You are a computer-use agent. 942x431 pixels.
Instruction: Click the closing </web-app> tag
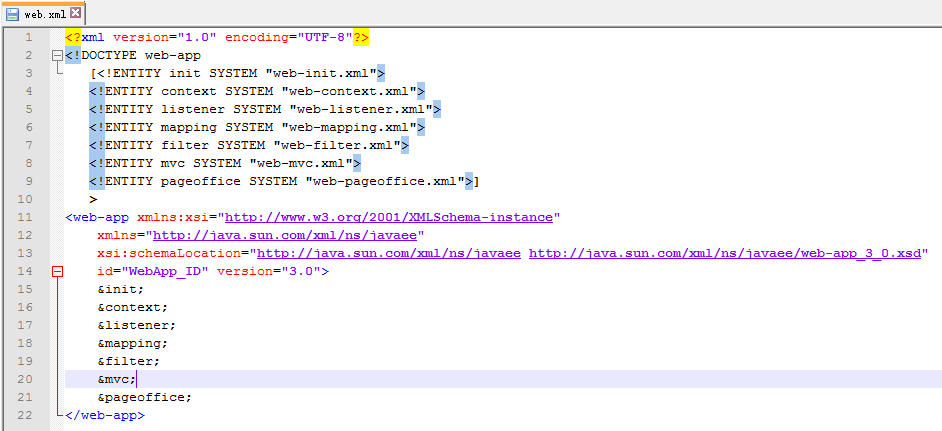tap(105, 415)
